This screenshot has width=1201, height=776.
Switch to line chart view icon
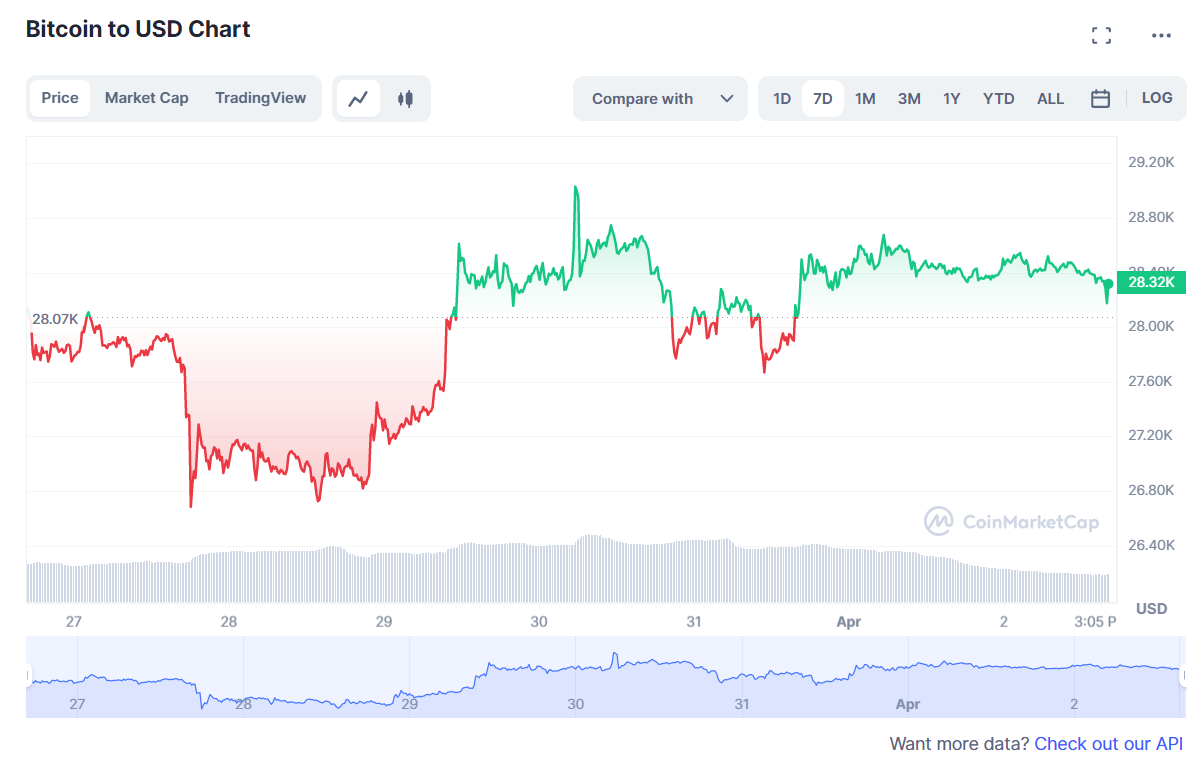pos(358,98)
